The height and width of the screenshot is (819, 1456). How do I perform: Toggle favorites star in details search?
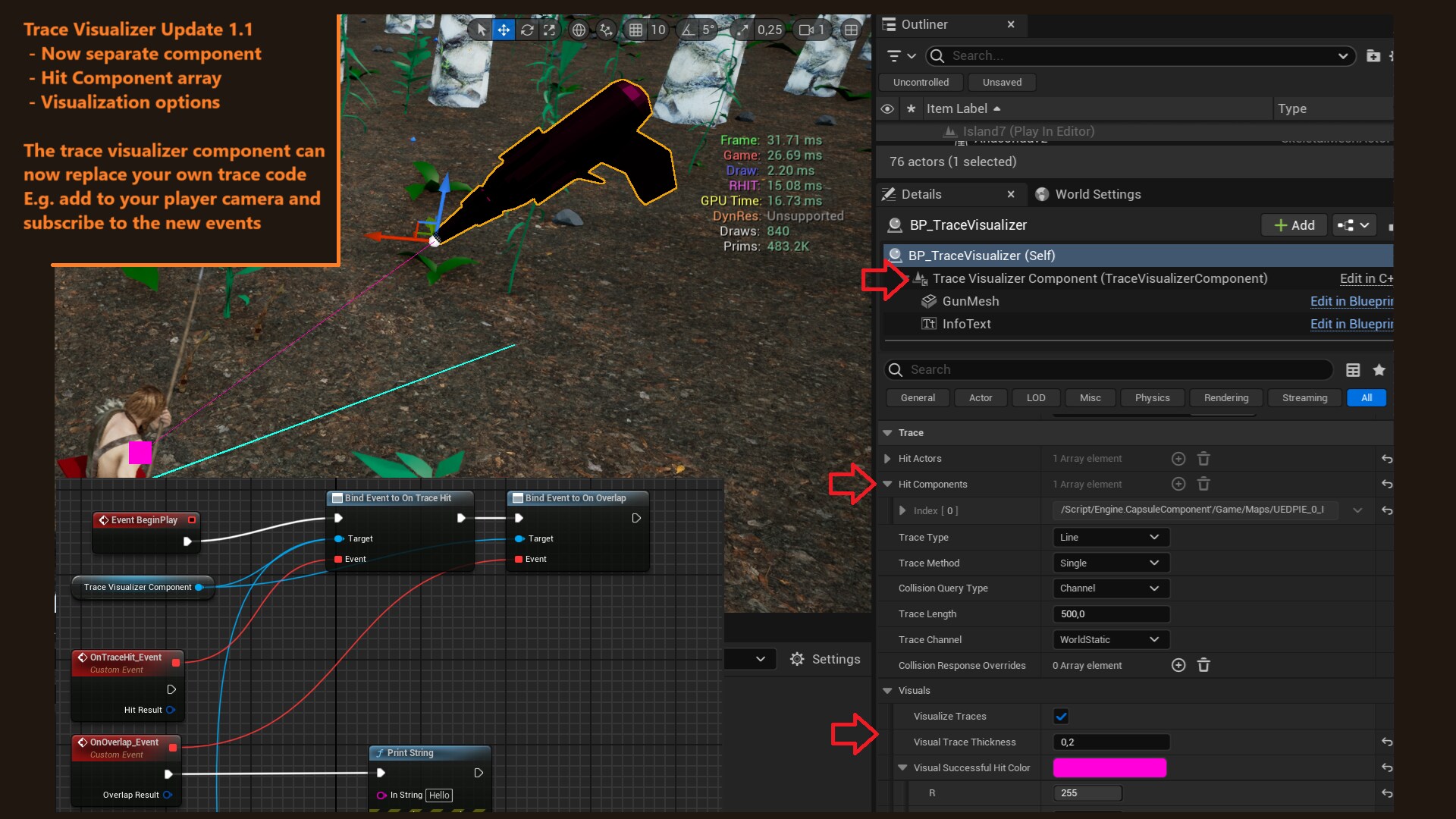click(x=1379, y=369)
